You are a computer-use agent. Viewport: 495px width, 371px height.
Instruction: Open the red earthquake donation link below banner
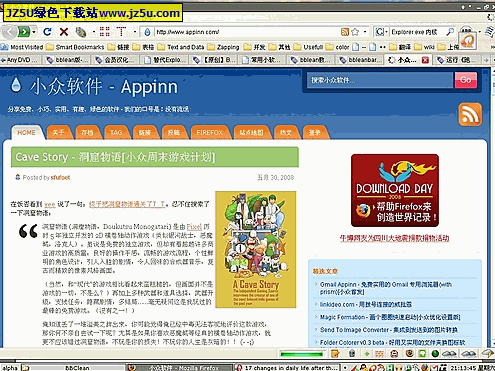[394, 238]
